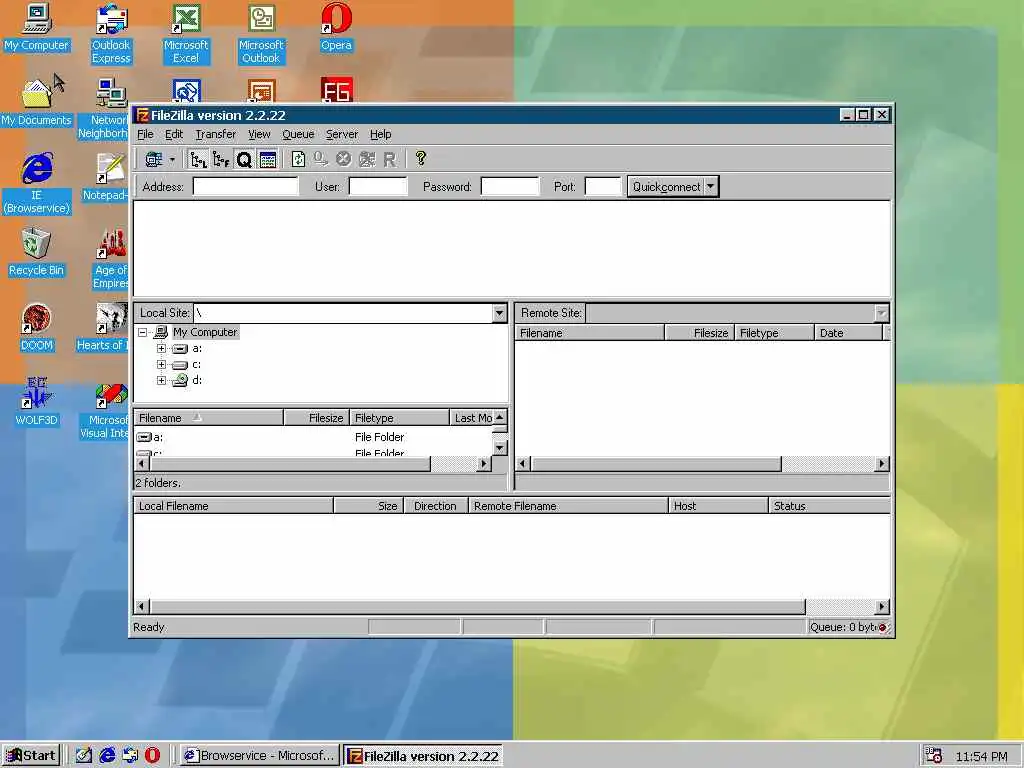Viewport: 1024px width, 768px height.
Task: Sort local list by Filename column
Action: pos(209,418)
